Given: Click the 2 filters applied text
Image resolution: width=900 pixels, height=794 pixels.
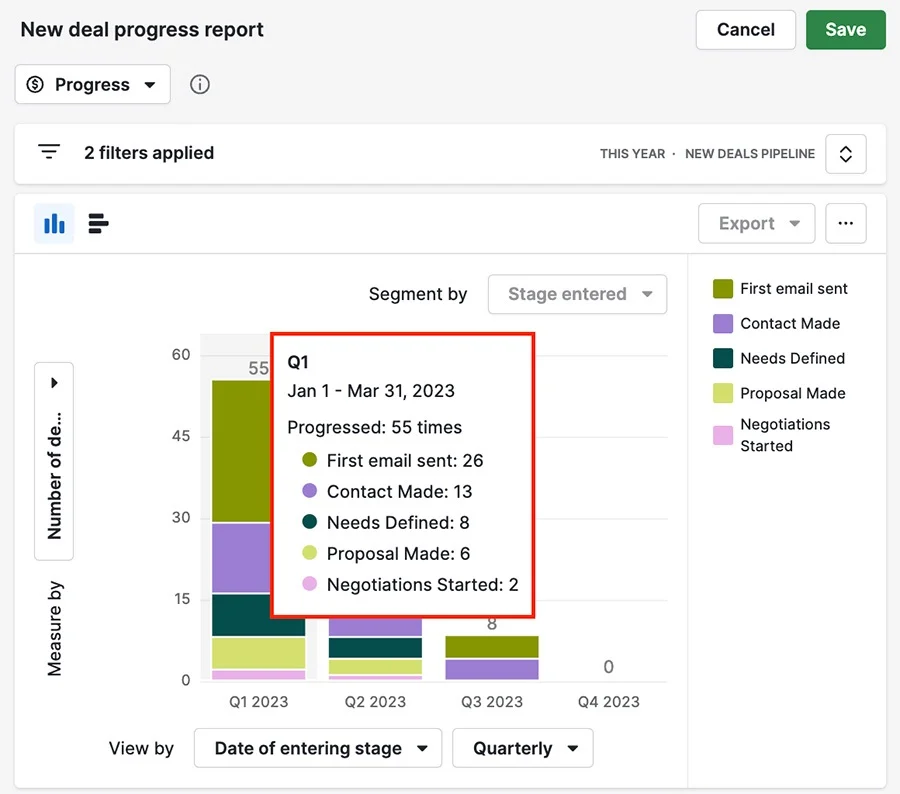Looking at the screenshot, I should [x=149, y=153].
